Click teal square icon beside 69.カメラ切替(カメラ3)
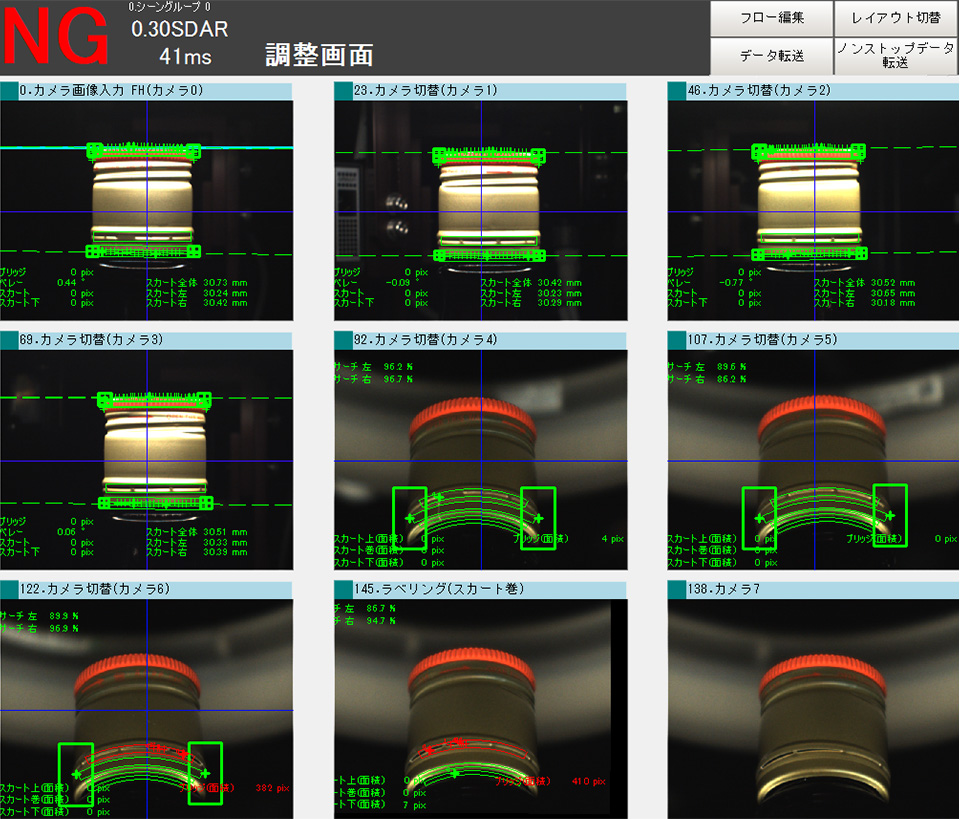960x819 pixels. click(x=9, y=340)
